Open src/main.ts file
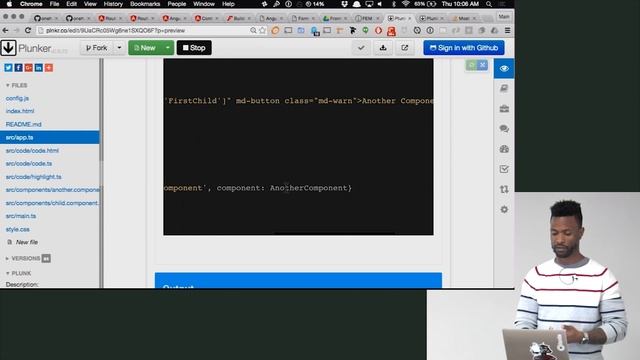The image size is (640, 360). pos(21,216)
